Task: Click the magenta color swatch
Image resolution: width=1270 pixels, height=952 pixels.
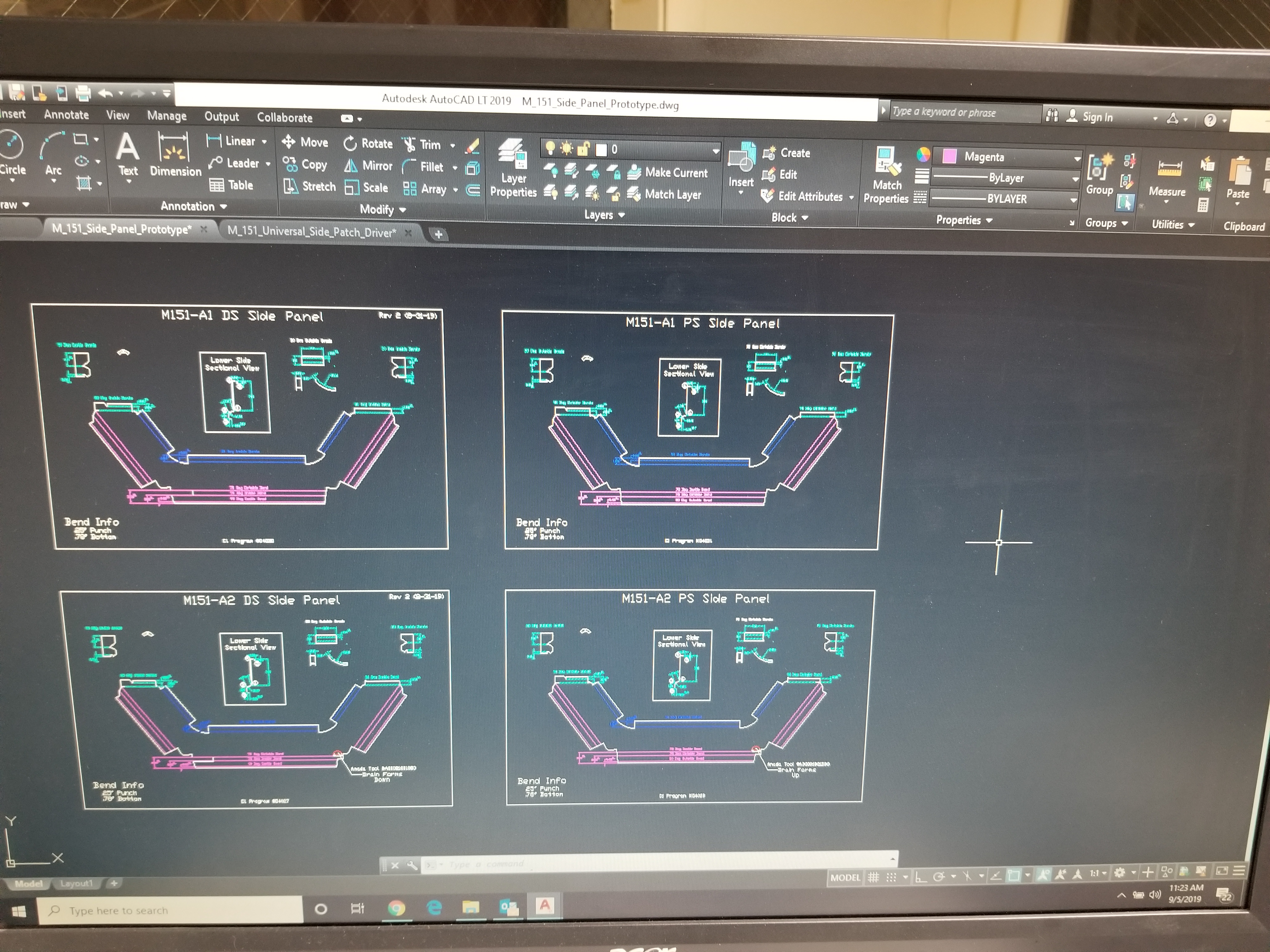Action: click(x=949, y=156)
